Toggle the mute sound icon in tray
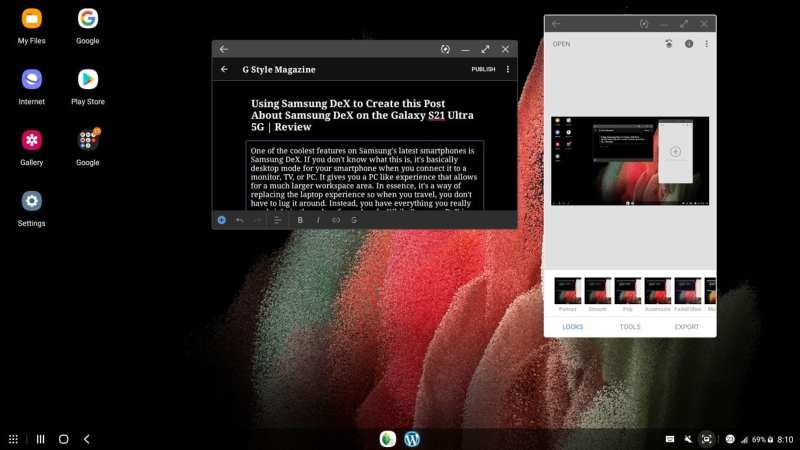800x450 pixels. (x=688, y=439)
